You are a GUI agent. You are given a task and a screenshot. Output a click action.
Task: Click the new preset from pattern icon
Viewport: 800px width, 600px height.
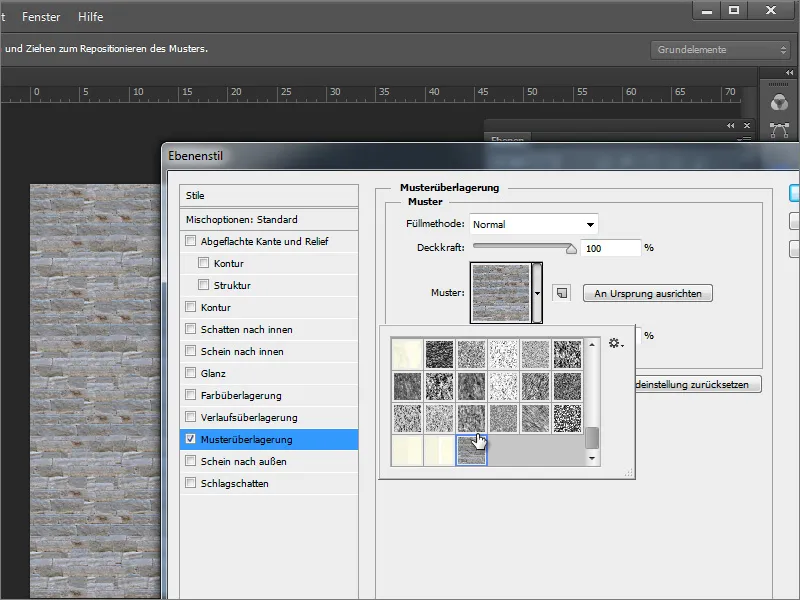click(x=562, y=293)
